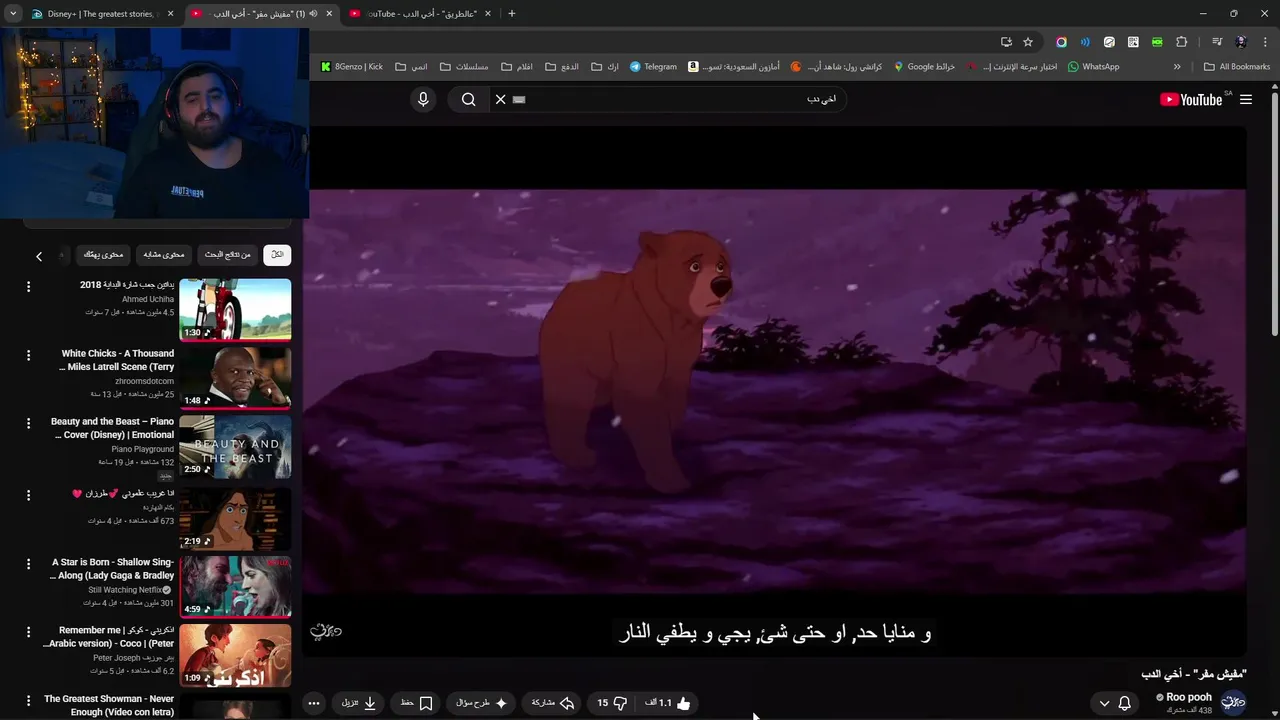Mute the playing tab's speaker icon
The width and height of the screenshot is (1280, 720).
(313, 14)
